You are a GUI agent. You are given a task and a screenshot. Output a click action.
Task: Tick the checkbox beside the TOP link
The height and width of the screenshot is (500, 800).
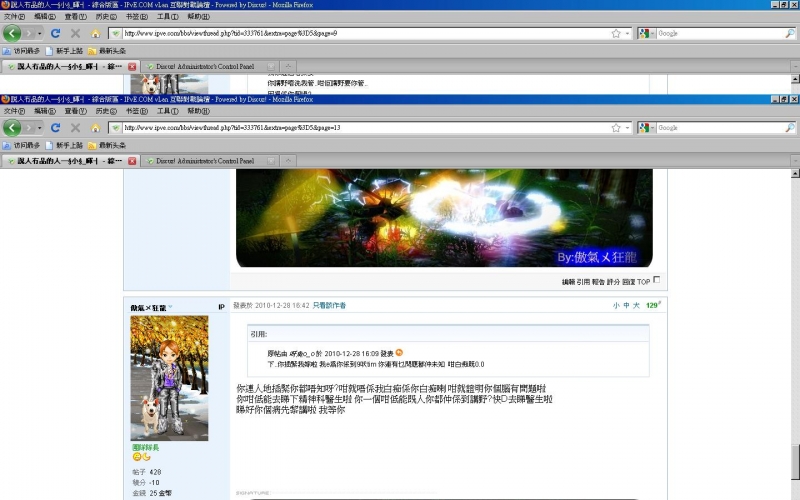coord(657,280)
